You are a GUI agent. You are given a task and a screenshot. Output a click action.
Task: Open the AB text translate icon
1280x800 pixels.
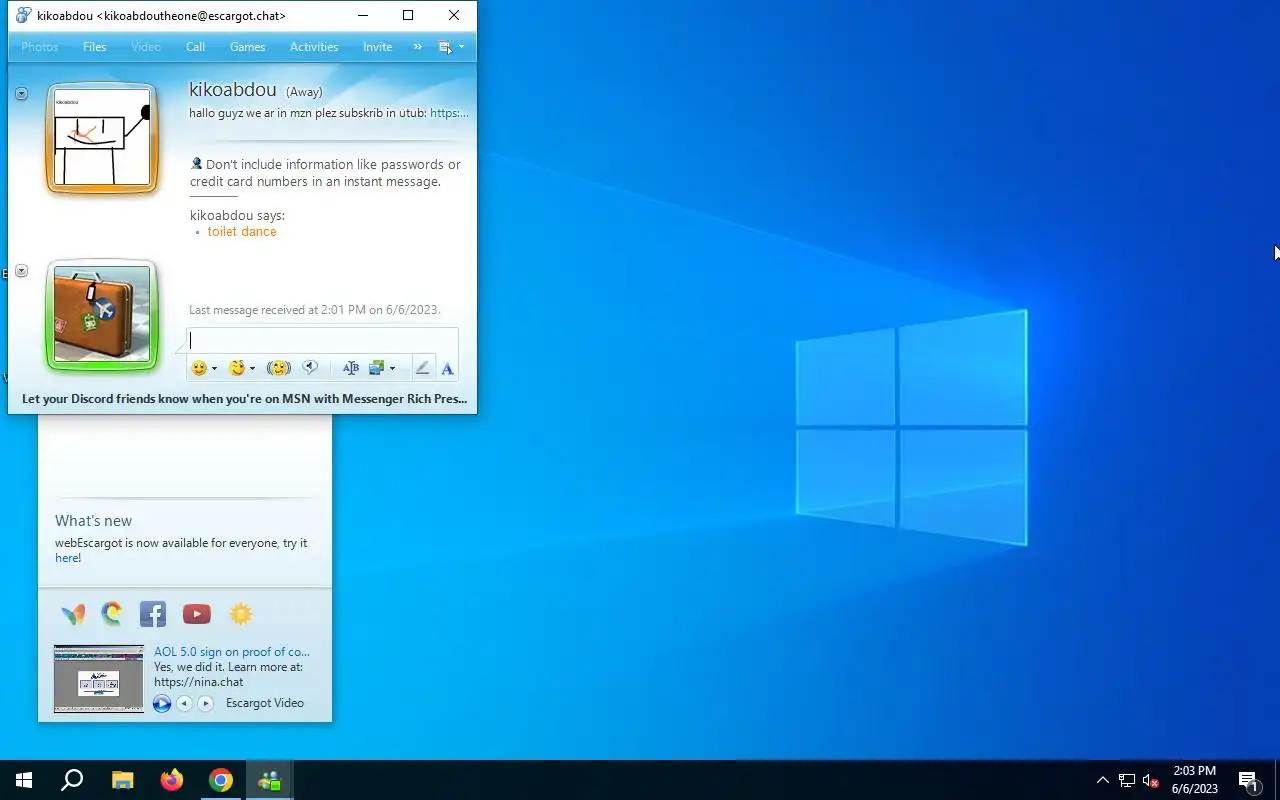tap(350, 368)
